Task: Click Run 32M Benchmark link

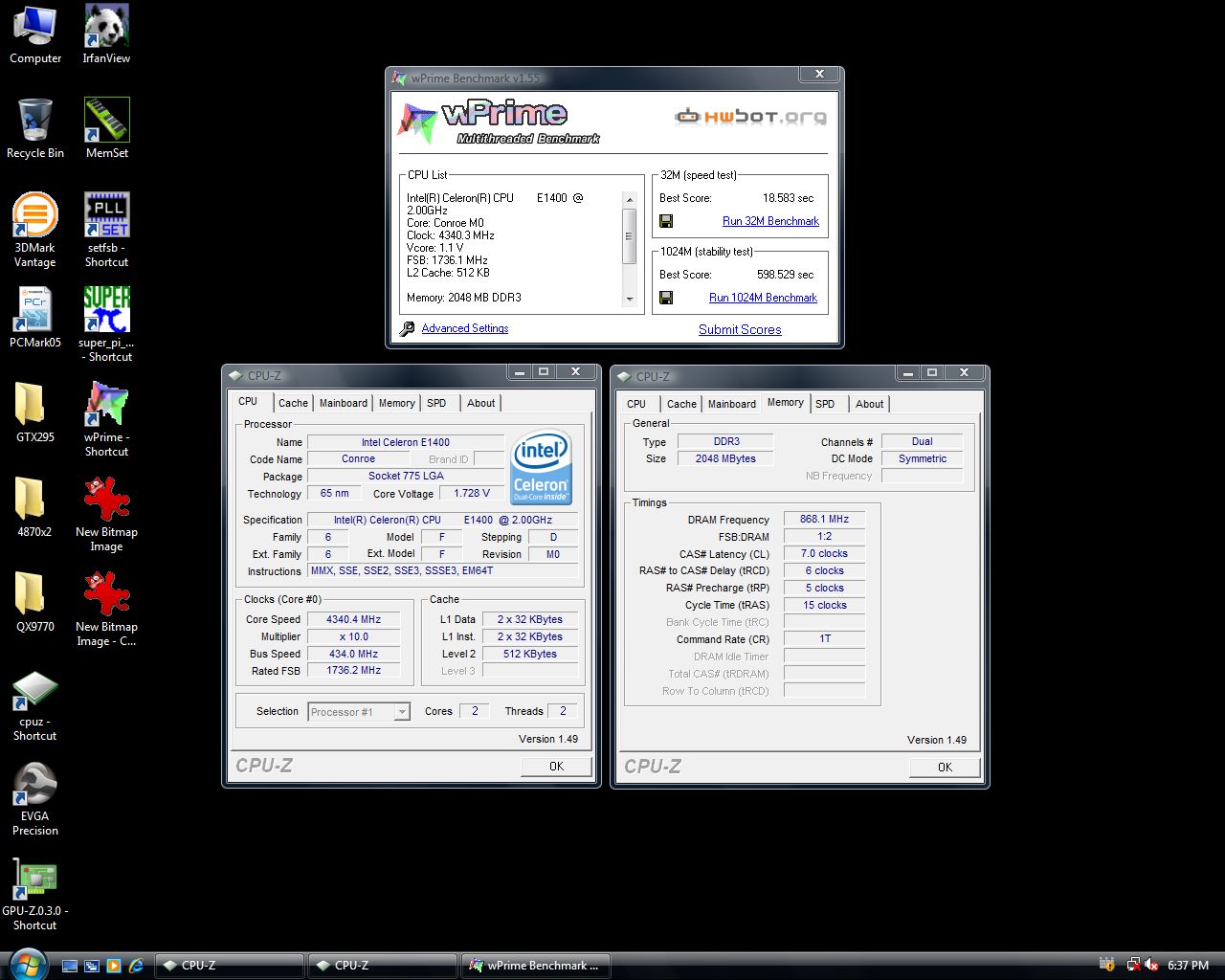Action: 770,221
